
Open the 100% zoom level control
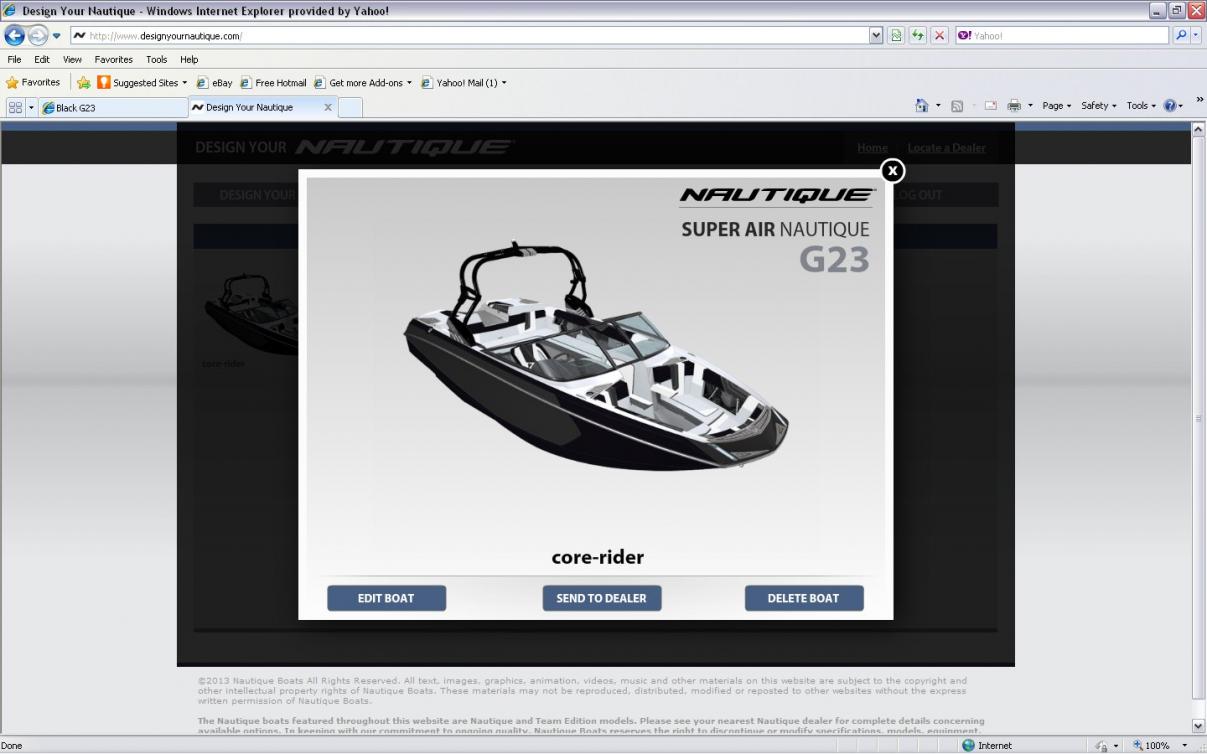pyautogui.click(x=1159, y=745)
